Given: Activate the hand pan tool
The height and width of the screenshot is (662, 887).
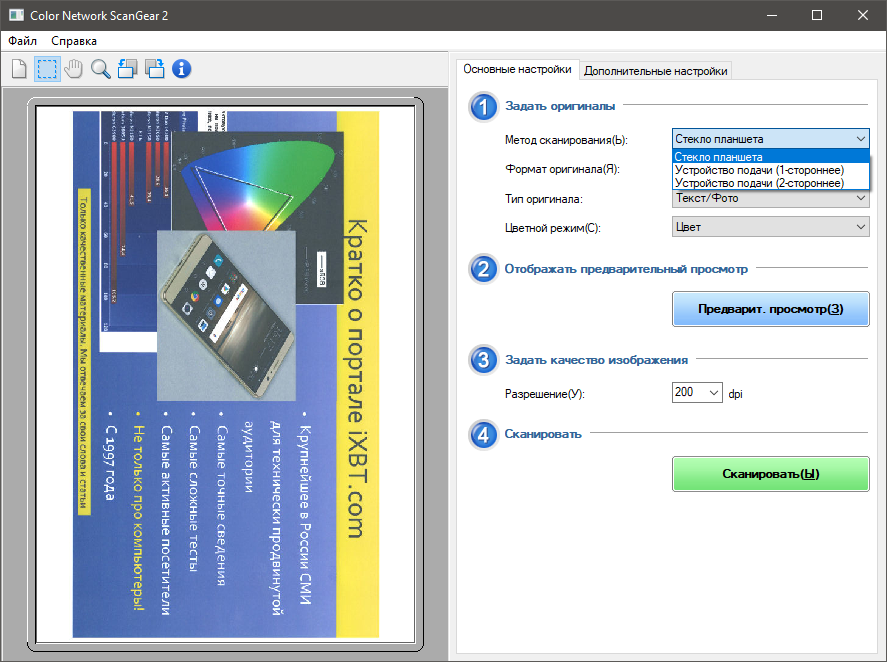Looking at the screenshot, I should pos(74,70).
